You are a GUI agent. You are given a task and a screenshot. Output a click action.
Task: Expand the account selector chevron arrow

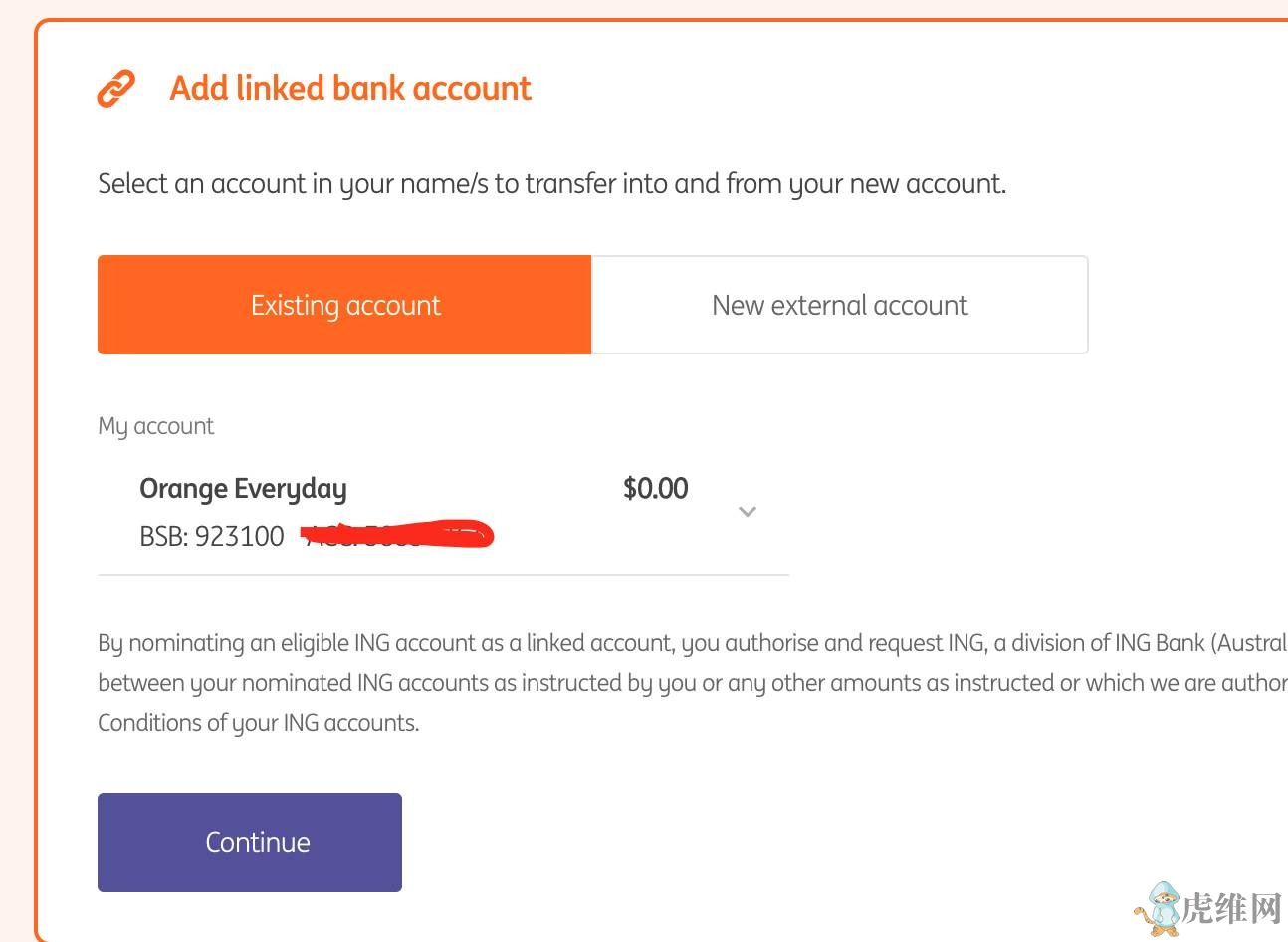[x=748, y=512]
